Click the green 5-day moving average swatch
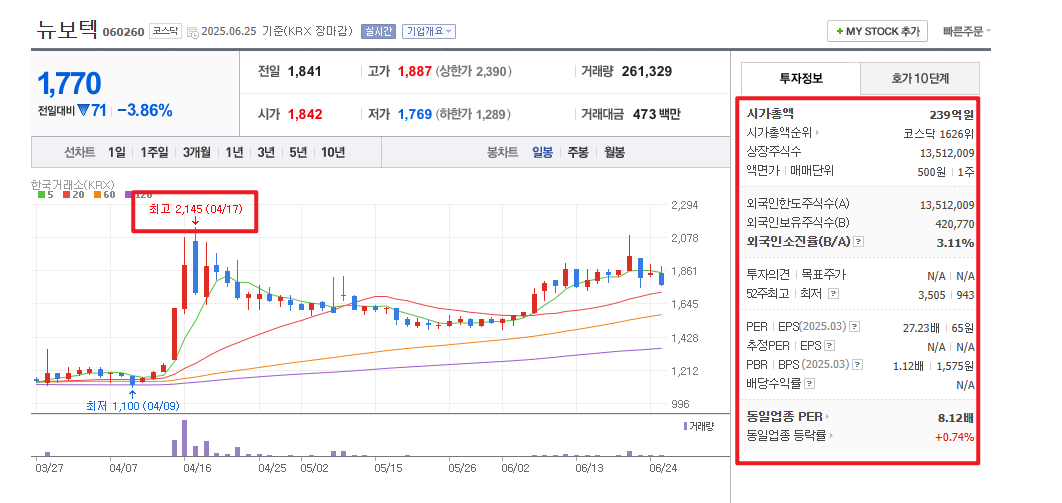This screenshot has height=503, width=1062. tap(41, 195)
